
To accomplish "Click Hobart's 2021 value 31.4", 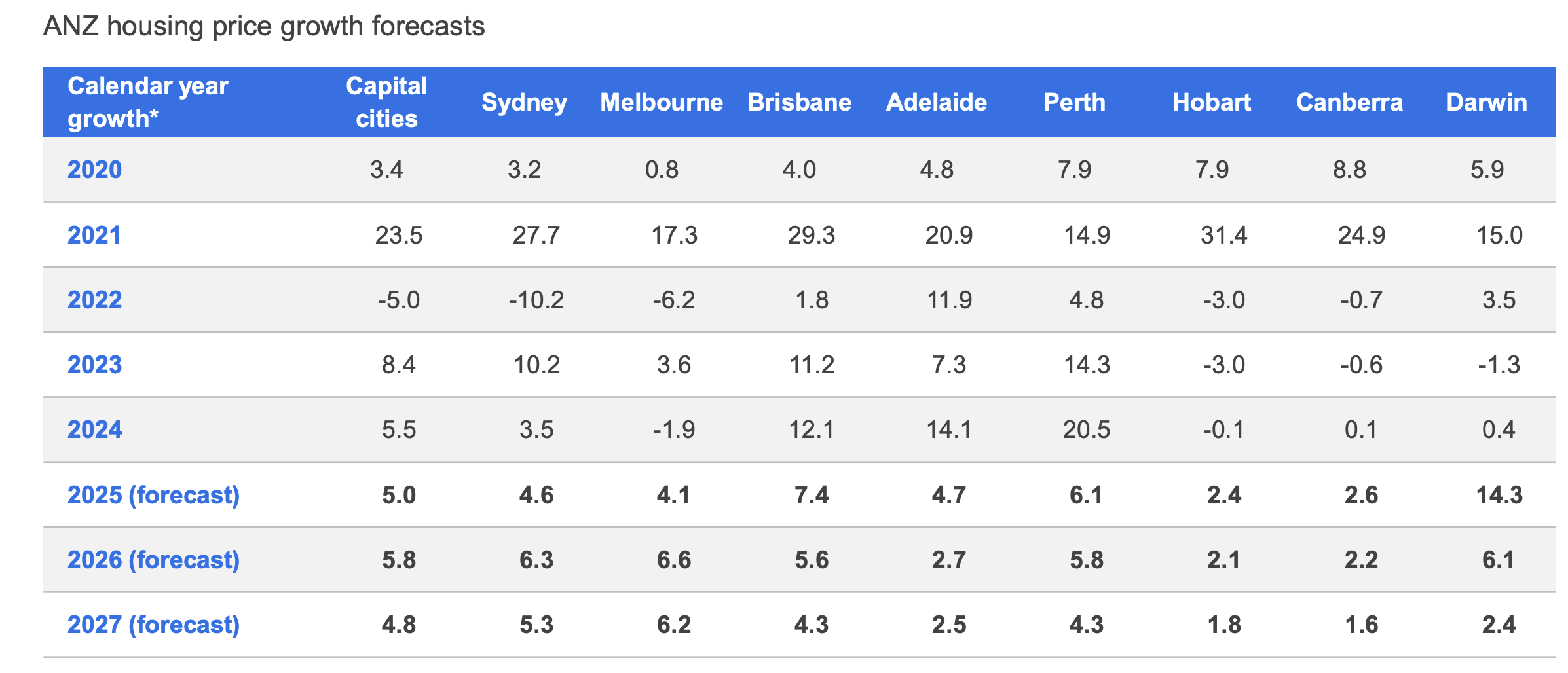I will 1223,235.
